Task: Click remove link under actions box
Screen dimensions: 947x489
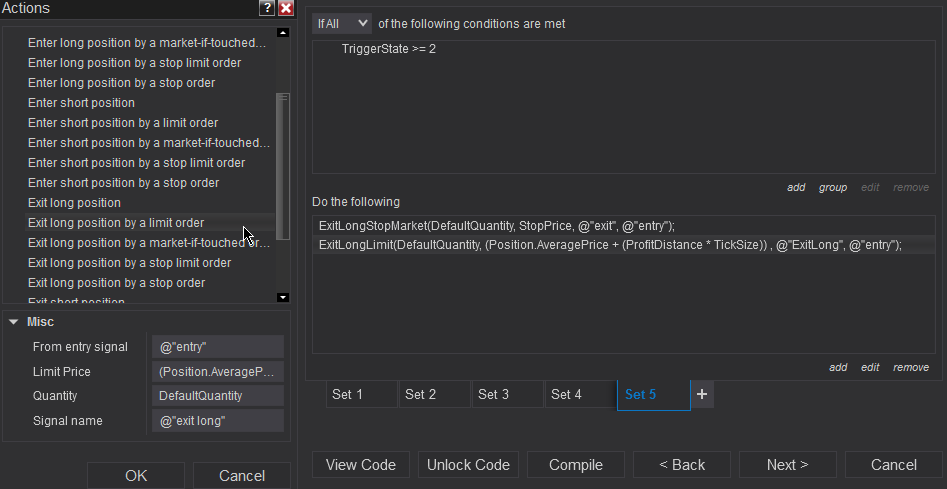Action: [x=910, y=367]
